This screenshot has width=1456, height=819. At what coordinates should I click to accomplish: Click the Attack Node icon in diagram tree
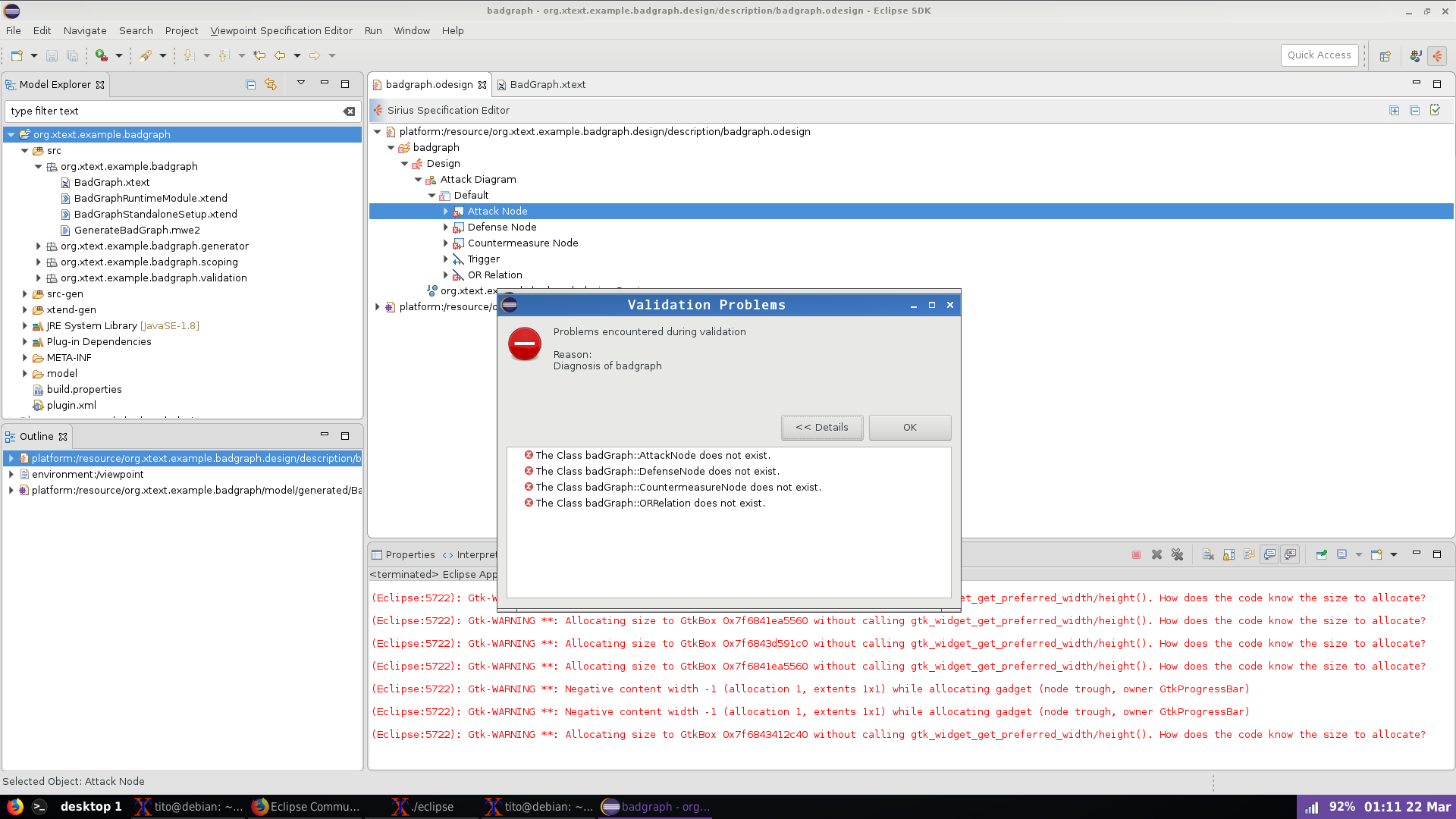click(459, 211)
